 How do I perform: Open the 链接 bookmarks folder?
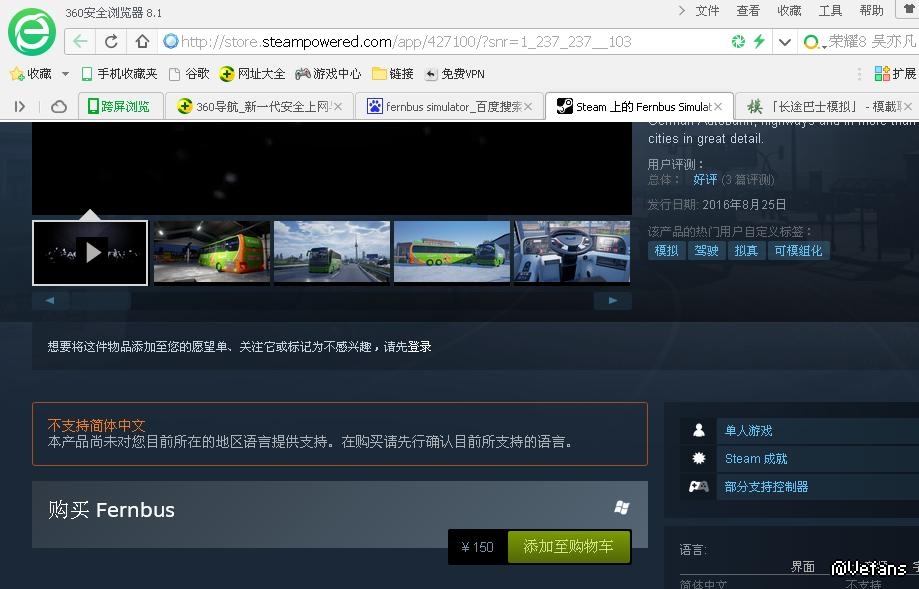coord(393,74)
